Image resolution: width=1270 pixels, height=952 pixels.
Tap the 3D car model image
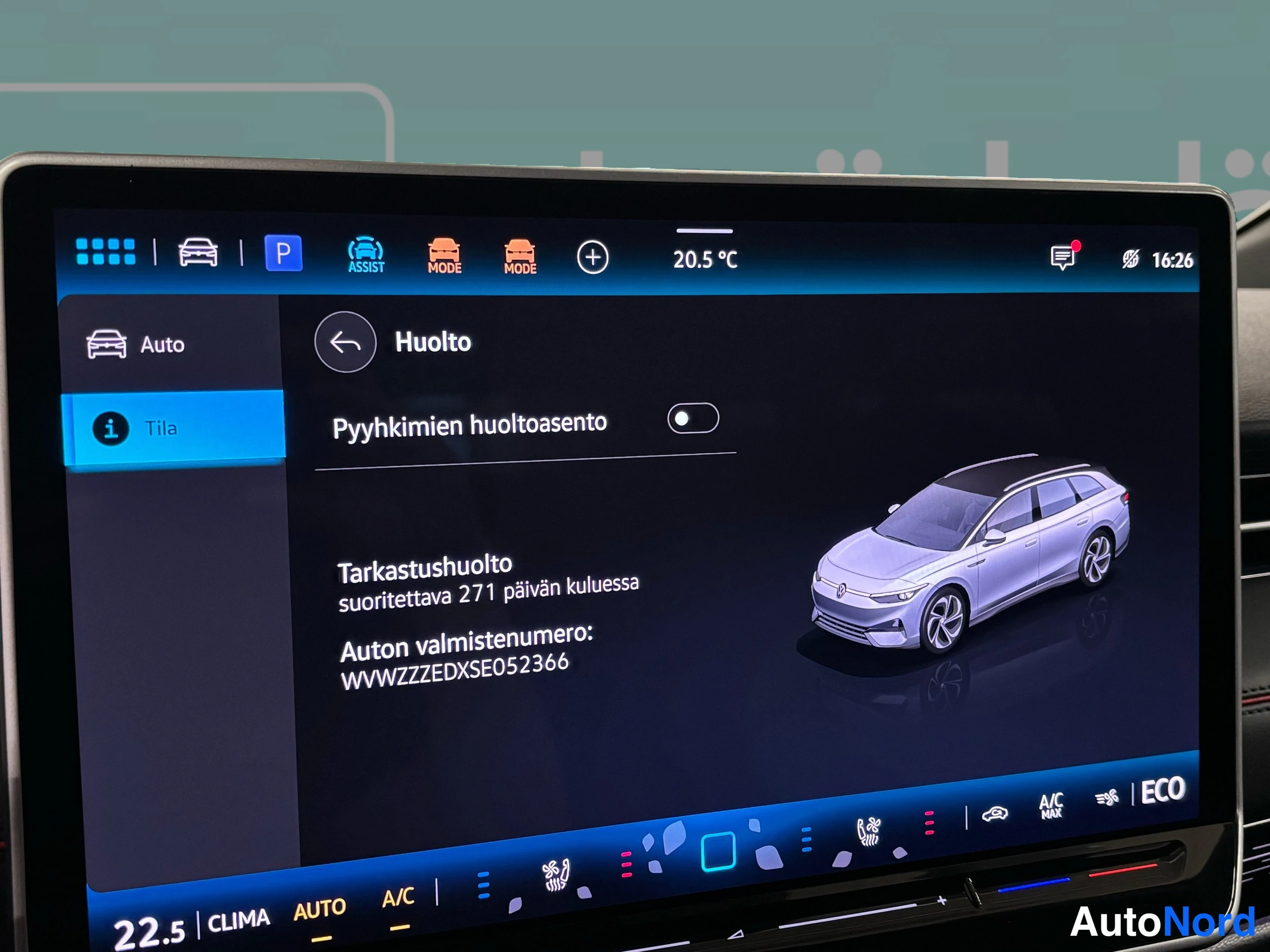970,555
